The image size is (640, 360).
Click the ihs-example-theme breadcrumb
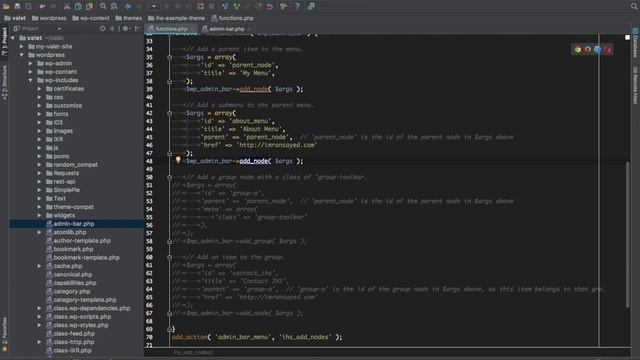click(x=176, y=18)
